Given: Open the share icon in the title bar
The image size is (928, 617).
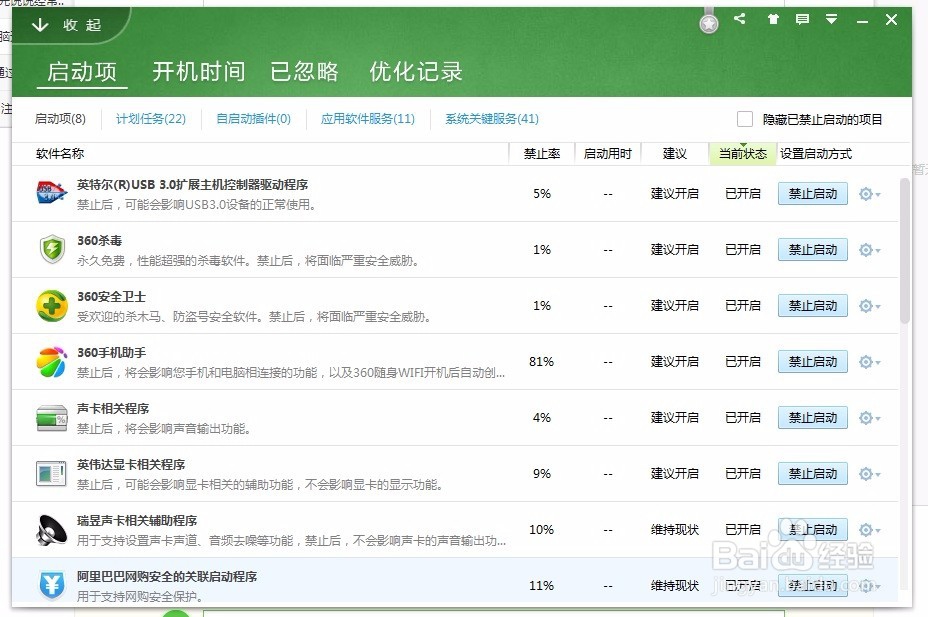Looking at the screenshot, I should pos(739,18).
